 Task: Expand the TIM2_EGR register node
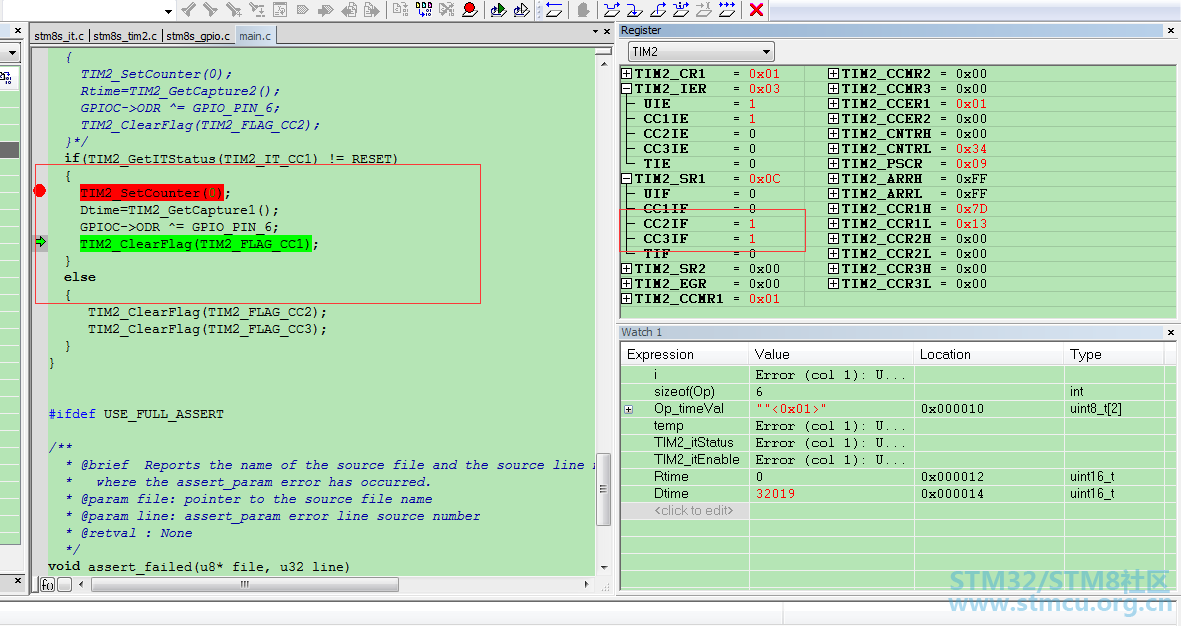(626, 283)
